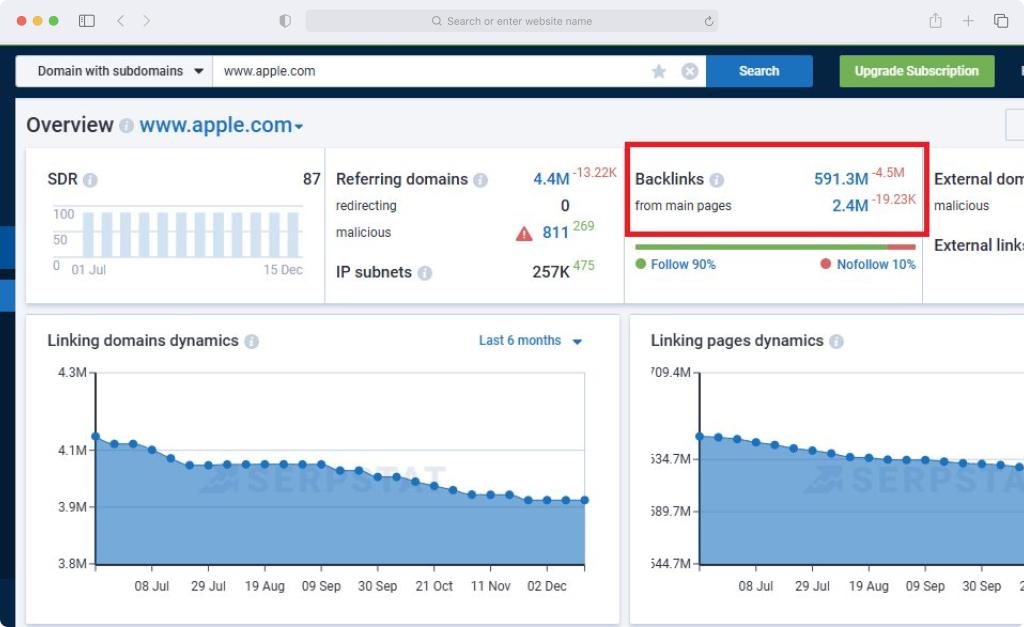This screenshot has width=1024, height=627.
Task: Toggle the Safari sidebar icon
Action: [87, 21]
